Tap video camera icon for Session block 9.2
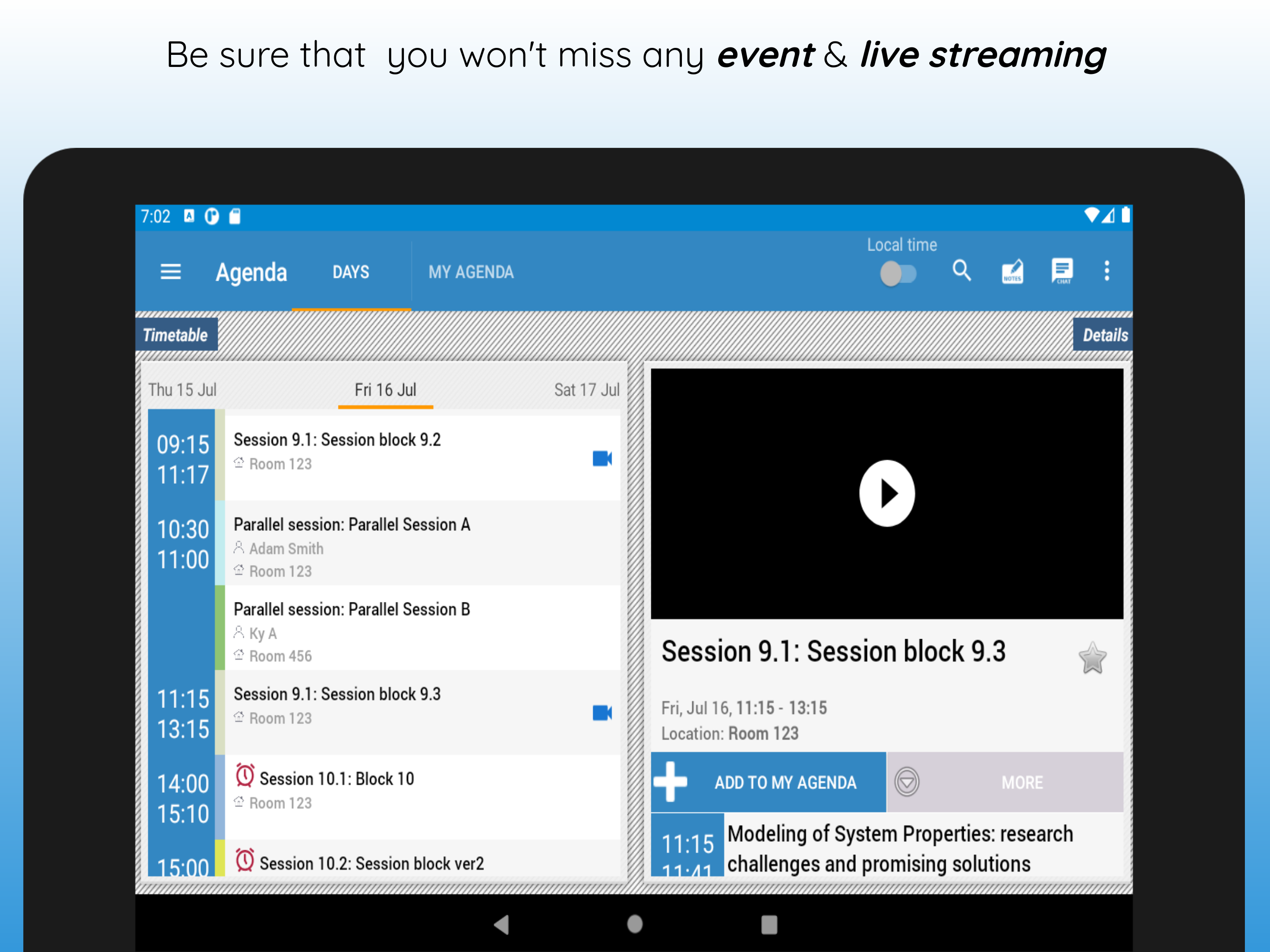 [602, 458]
